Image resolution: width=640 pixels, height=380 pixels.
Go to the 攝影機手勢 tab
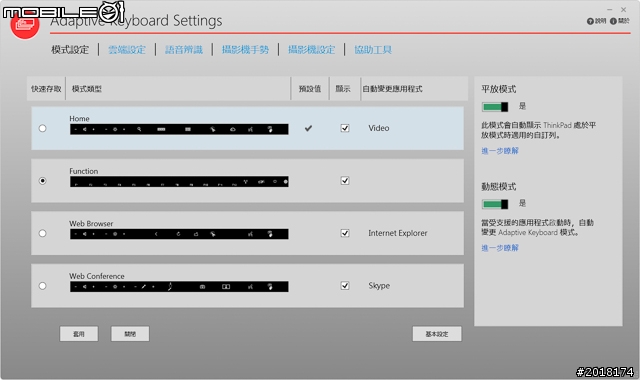pyautogui.click(x=245, y=50)
